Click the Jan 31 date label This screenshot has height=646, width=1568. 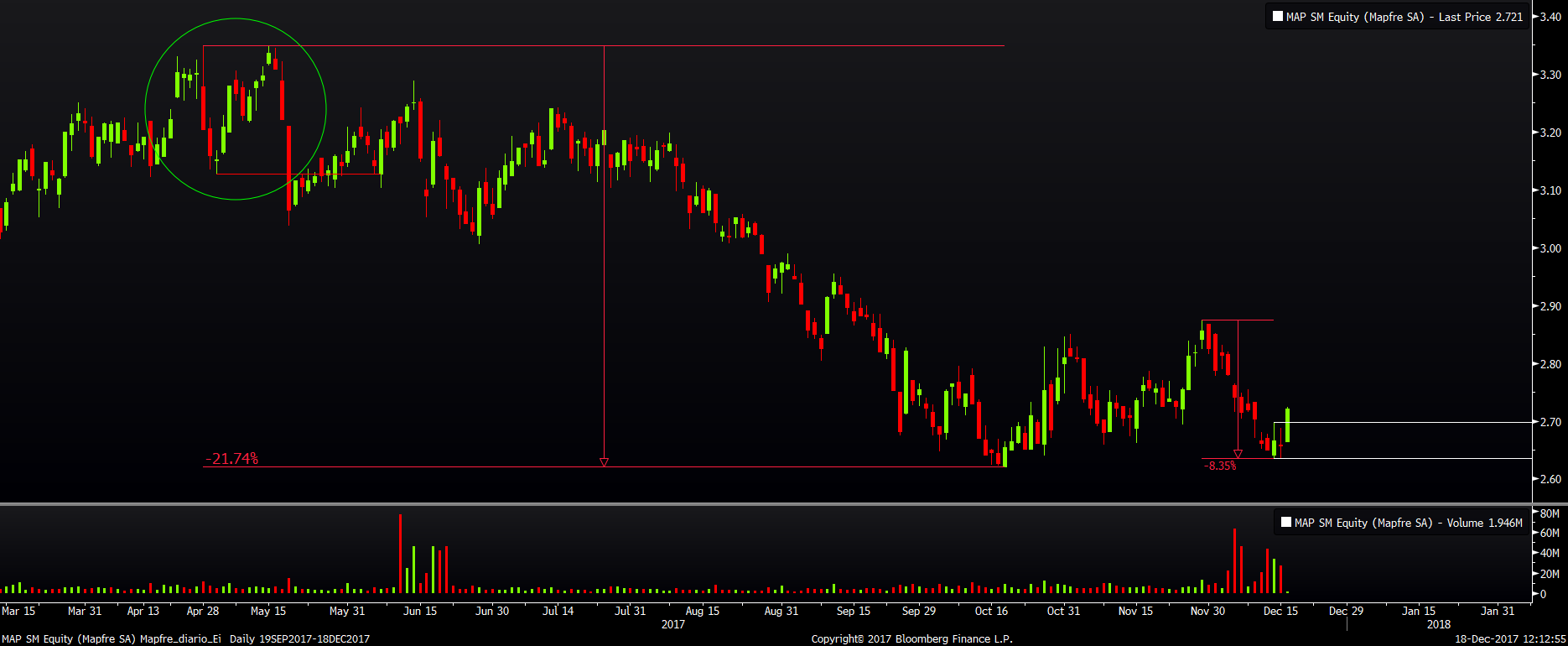click(1498, 611)
